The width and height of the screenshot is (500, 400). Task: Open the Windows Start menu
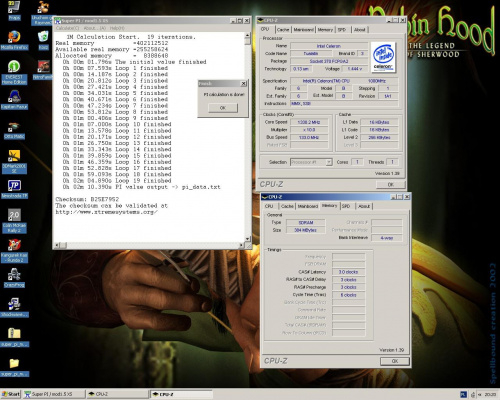(11, 394)
